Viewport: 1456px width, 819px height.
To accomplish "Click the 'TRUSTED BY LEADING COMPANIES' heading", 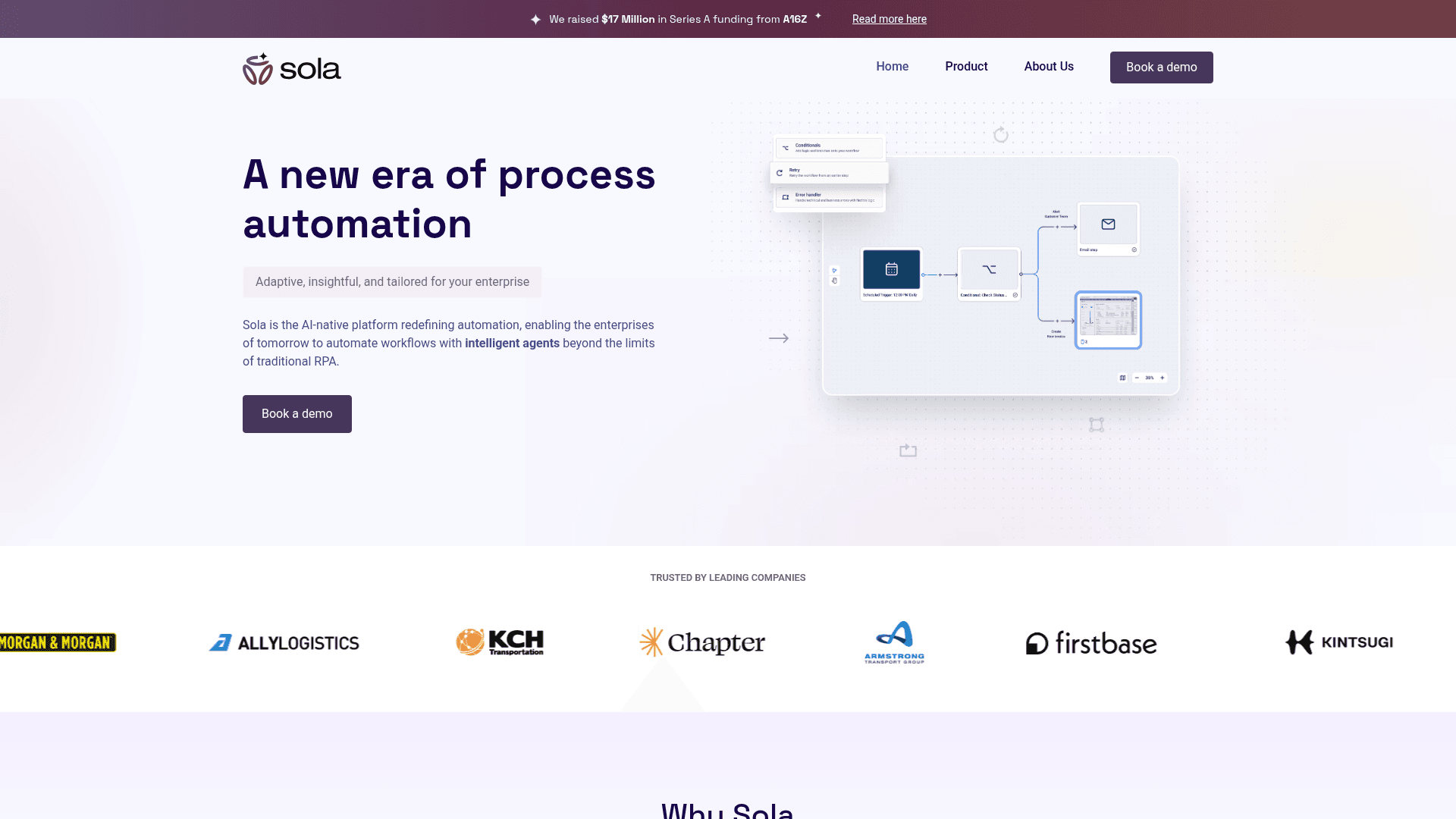I will (728, 578).
